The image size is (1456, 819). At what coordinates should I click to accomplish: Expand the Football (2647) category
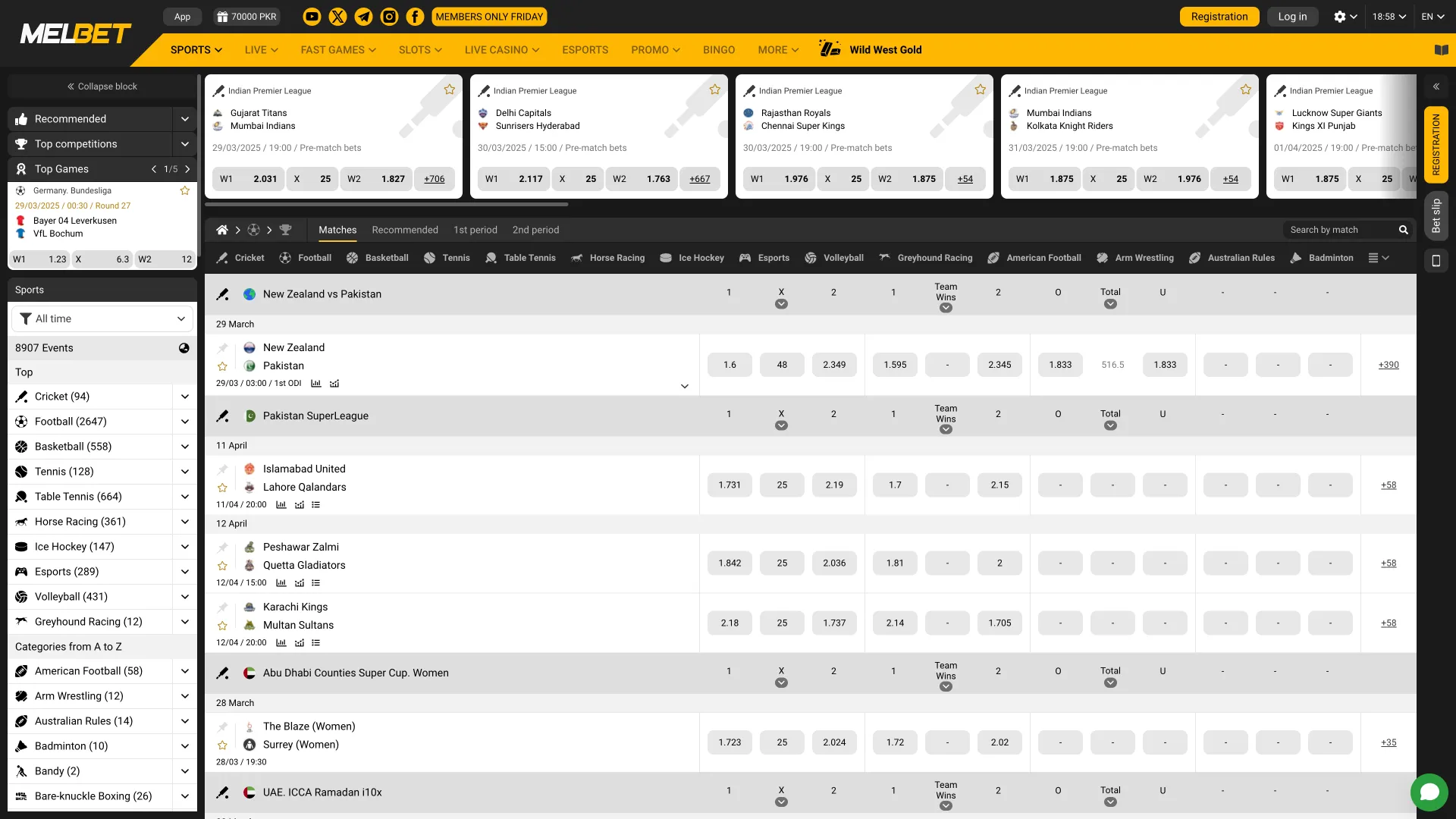coord(184,422)
